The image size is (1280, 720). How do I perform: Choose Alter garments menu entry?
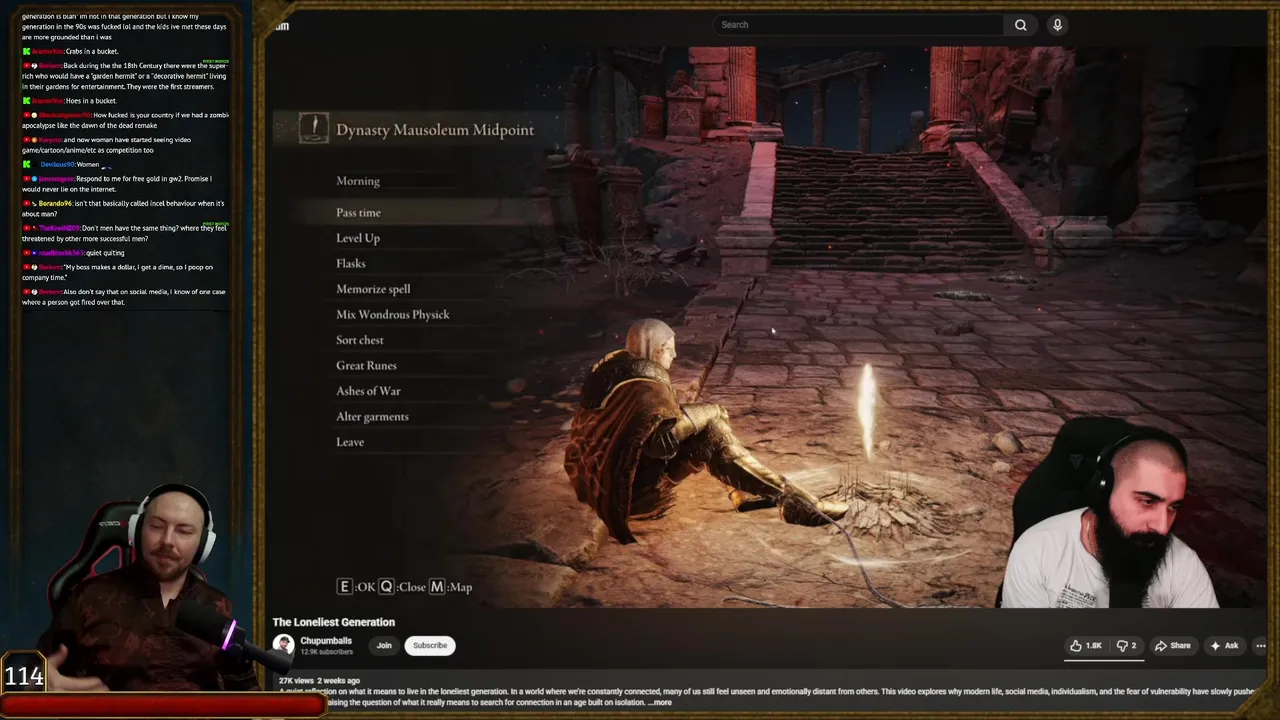pyautogui.click(x=372, y=417)
